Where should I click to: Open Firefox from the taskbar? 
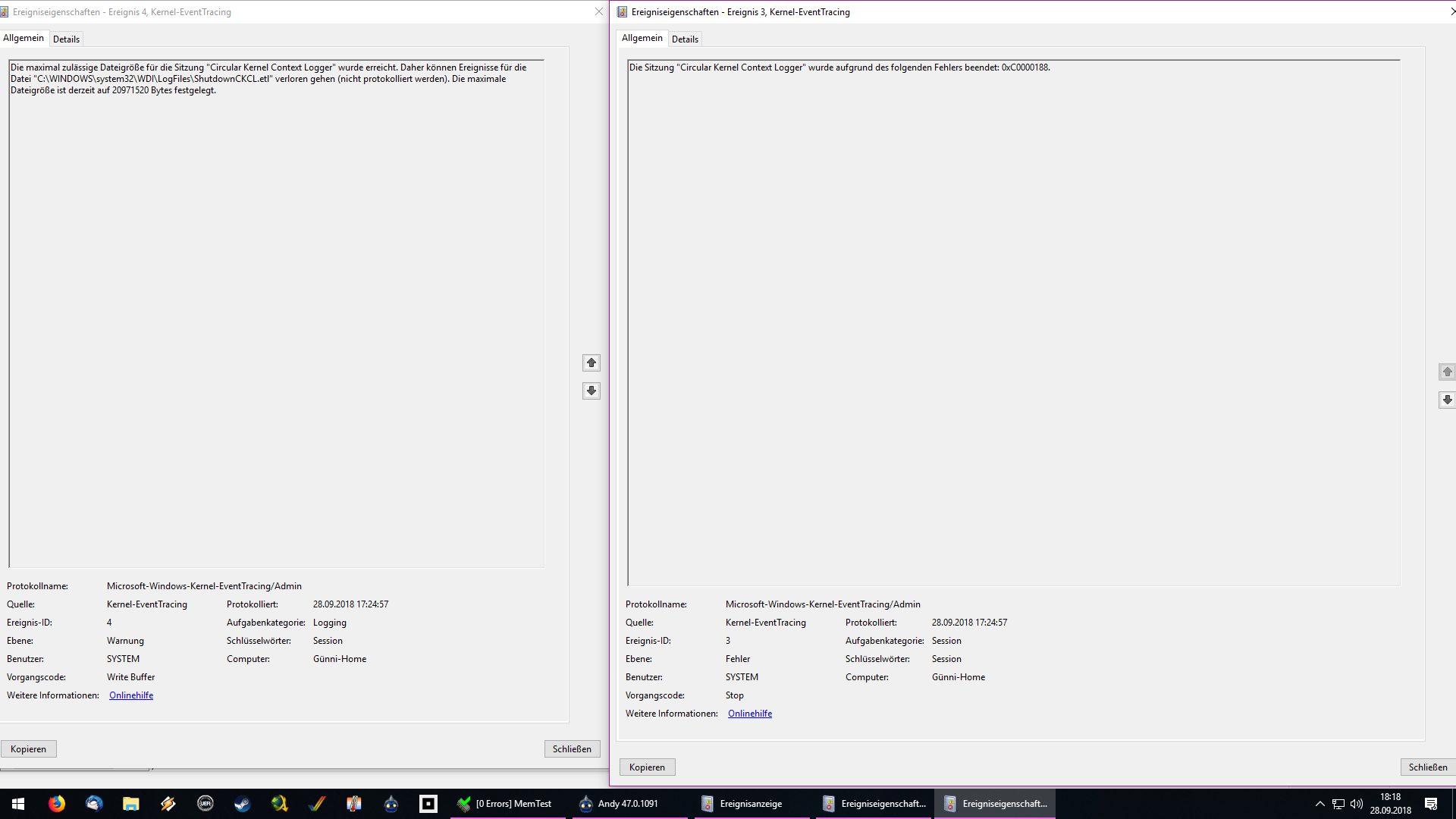57,804
